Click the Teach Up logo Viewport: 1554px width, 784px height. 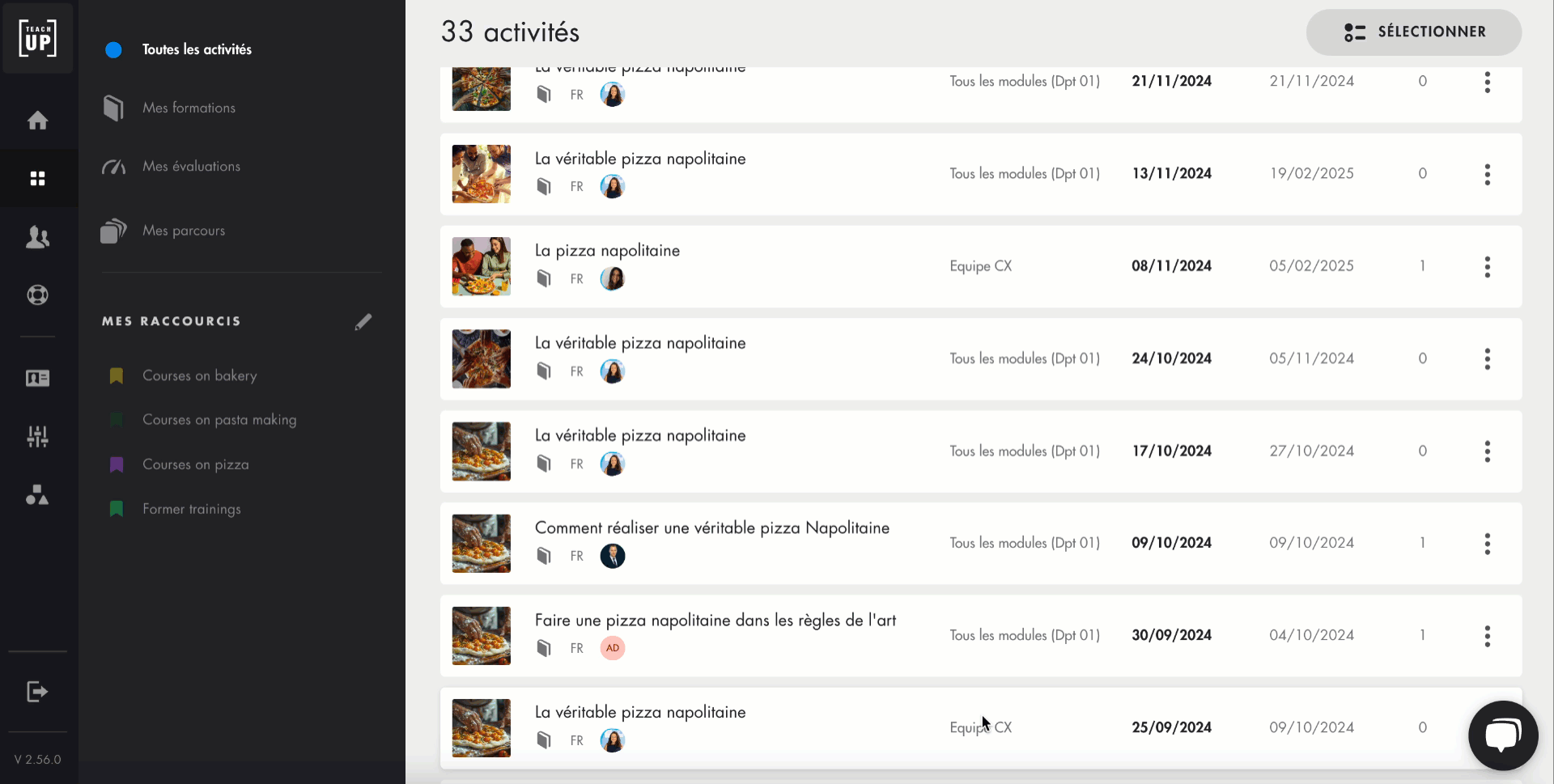tap(38, 38)
